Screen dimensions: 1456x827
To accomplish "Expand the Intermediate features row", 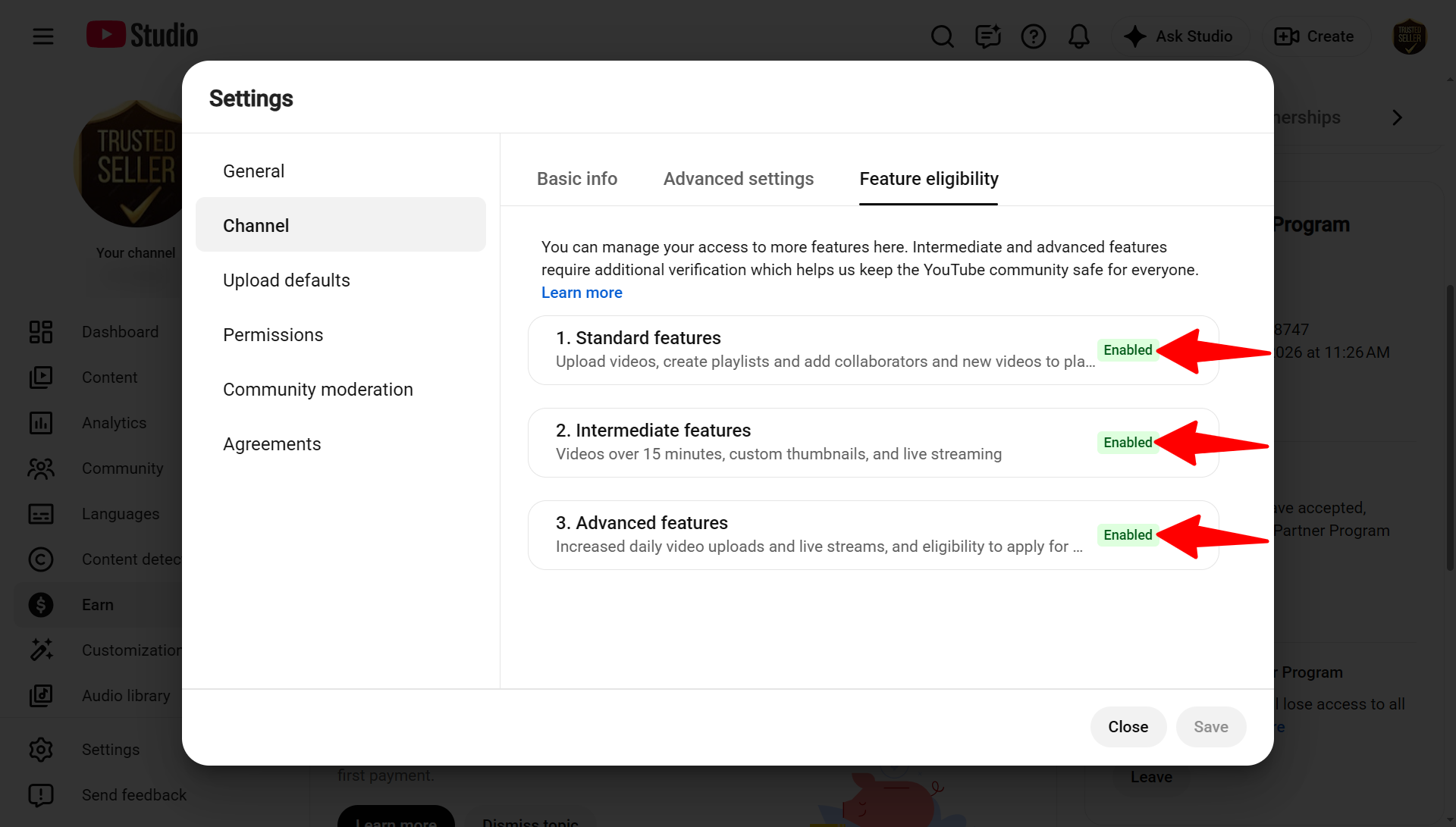I will pyautogui.click(x=873, y=443).
